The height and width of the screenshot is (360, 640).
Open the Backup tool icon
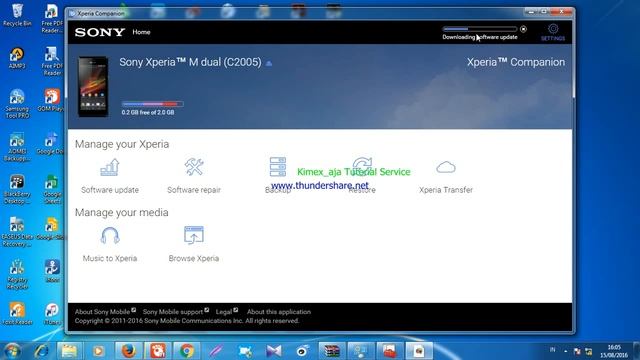(x=278, y=167)
